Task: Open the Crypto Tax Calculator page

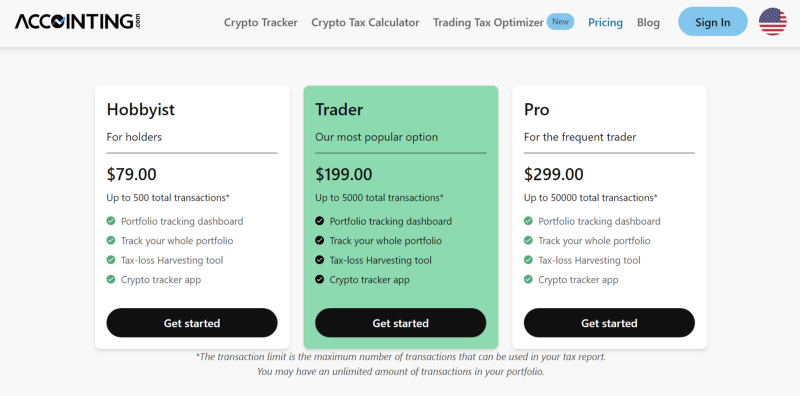Action: 365,22
